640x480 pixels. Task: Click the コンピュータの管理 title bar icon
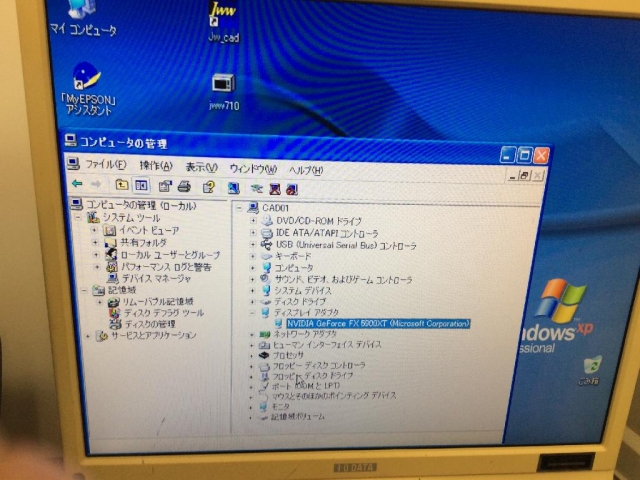tap(70, 141)
